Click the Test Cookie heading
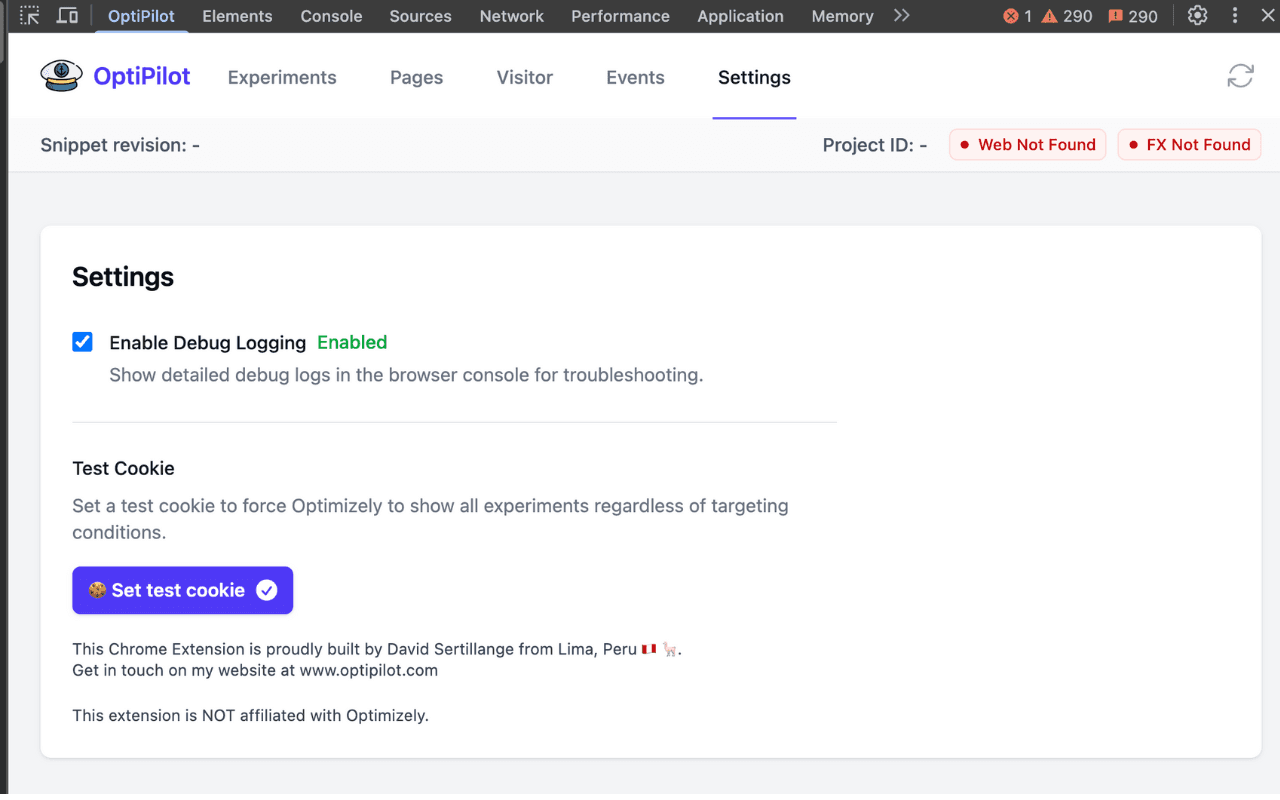Viewport: 1280px width, 800px height. (123, 468)
